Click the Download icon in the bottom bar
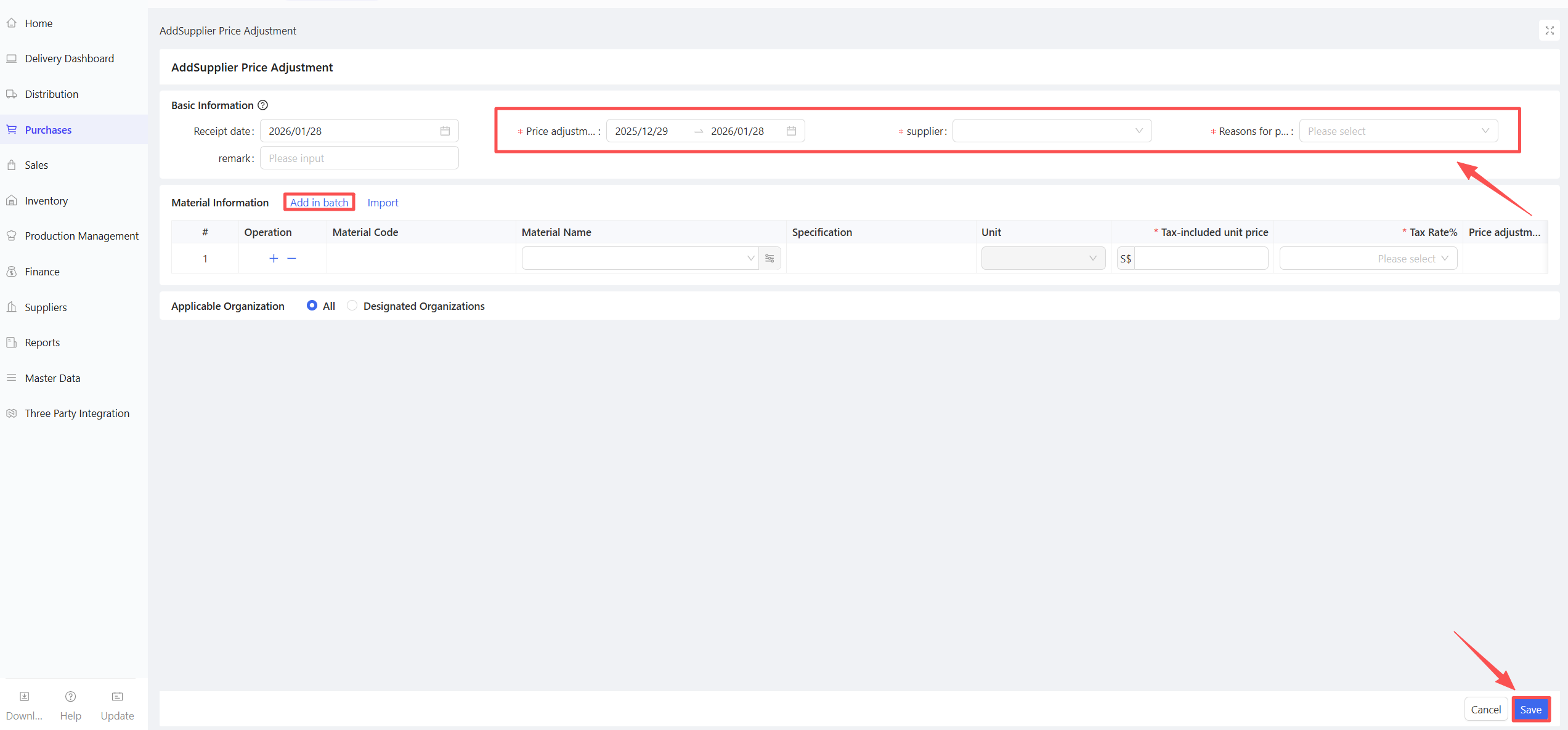1568x730 pixels. tap(24, 697)
